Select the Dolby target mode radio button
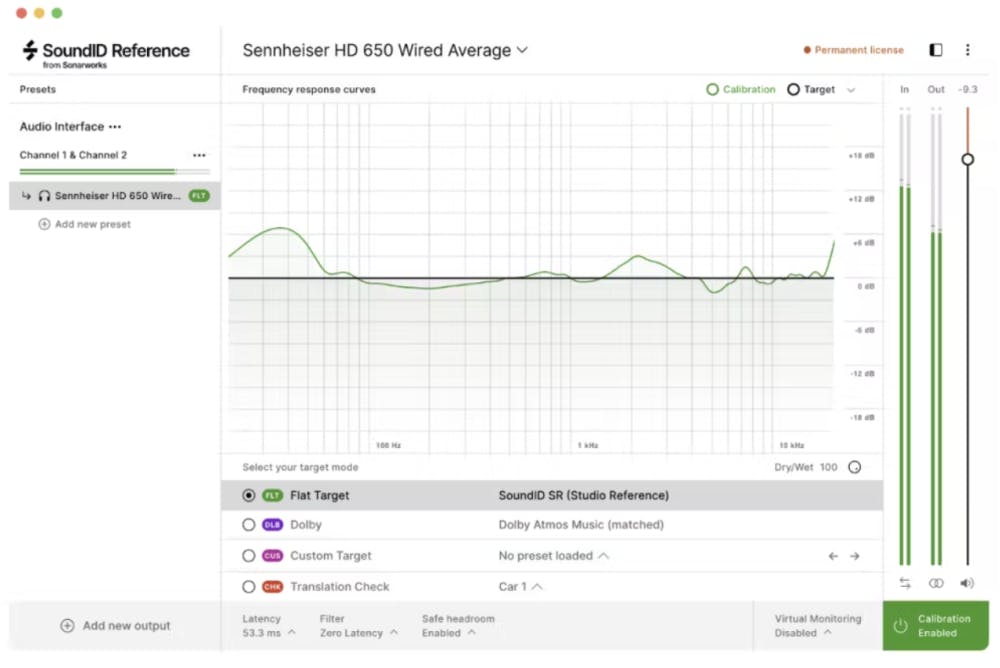The image size is (1000, 668). tap(249, 525)
